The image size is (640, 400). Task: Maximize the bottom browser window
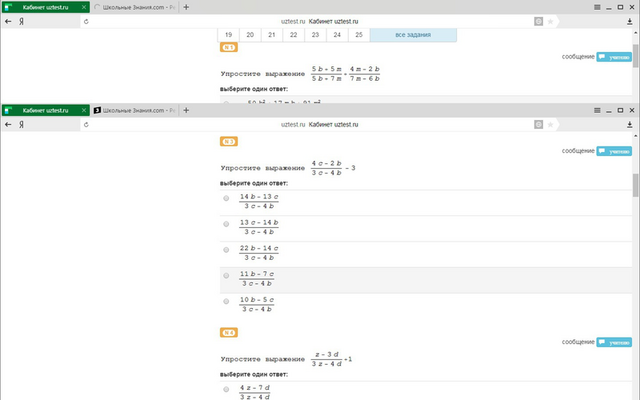(x=620, y=110)
